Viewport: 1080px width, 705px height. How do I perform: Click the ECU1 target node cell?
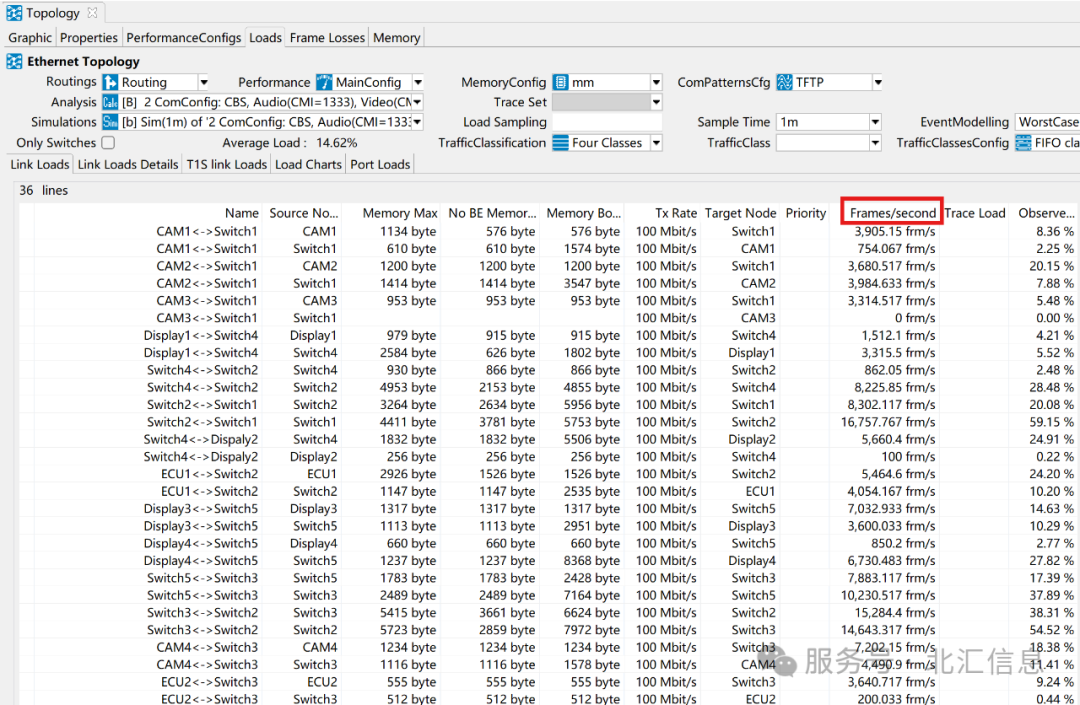760,492
